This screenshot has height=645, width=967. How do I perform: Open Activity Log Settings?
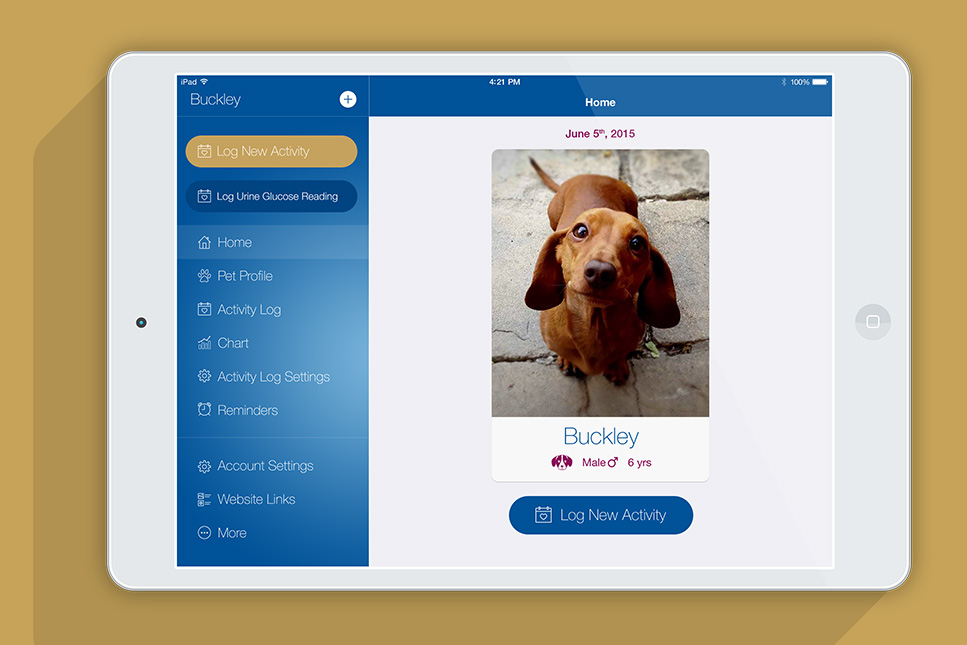(273, 376)
